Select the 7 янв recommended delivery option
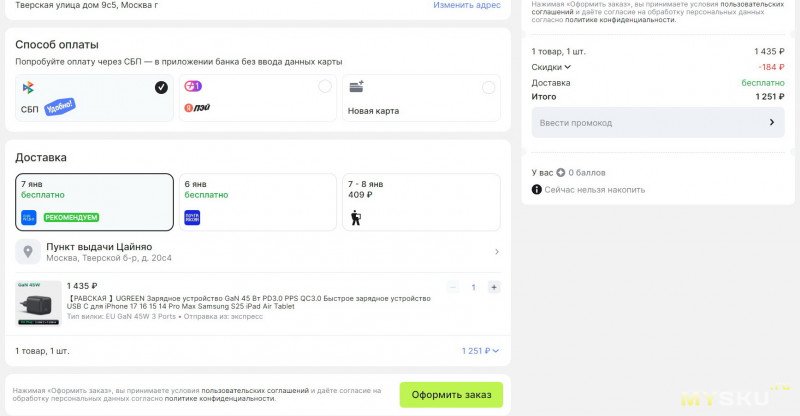This screenshot has width=800, height=416. coord(94,201)
